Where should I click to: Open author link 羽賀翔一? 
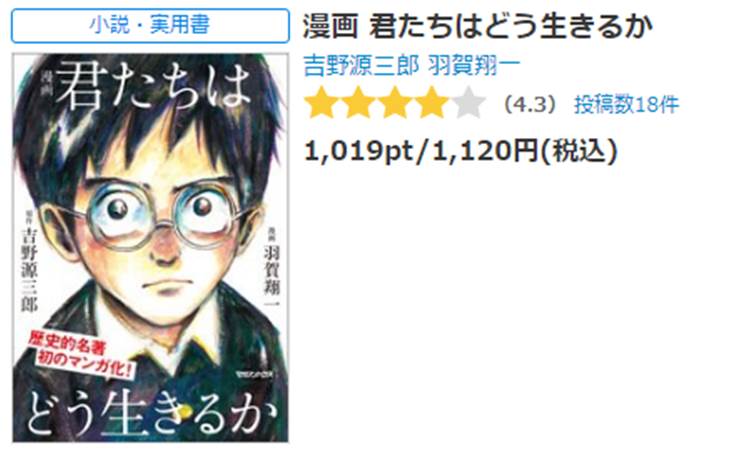[473, 66]
